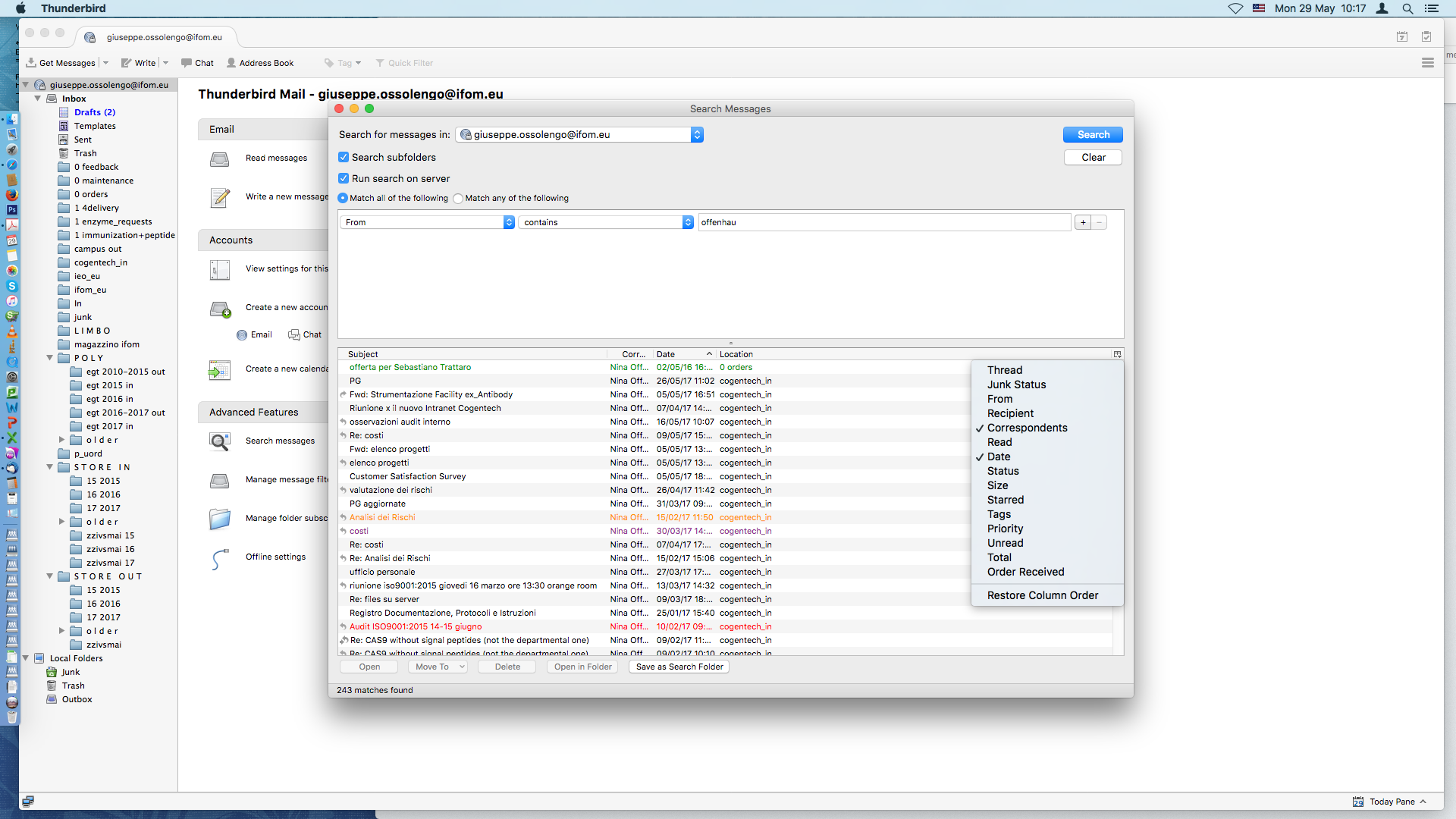Open the Thunderbird hamburger menu icon
Image resolution: width=1456 pixels, height=819 pixels.
click(1427, 63)
